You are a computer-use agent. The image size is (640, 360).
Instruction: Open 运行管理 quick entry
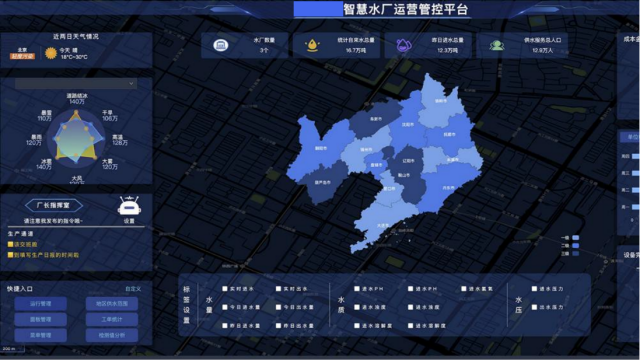(x=40, y=304)
